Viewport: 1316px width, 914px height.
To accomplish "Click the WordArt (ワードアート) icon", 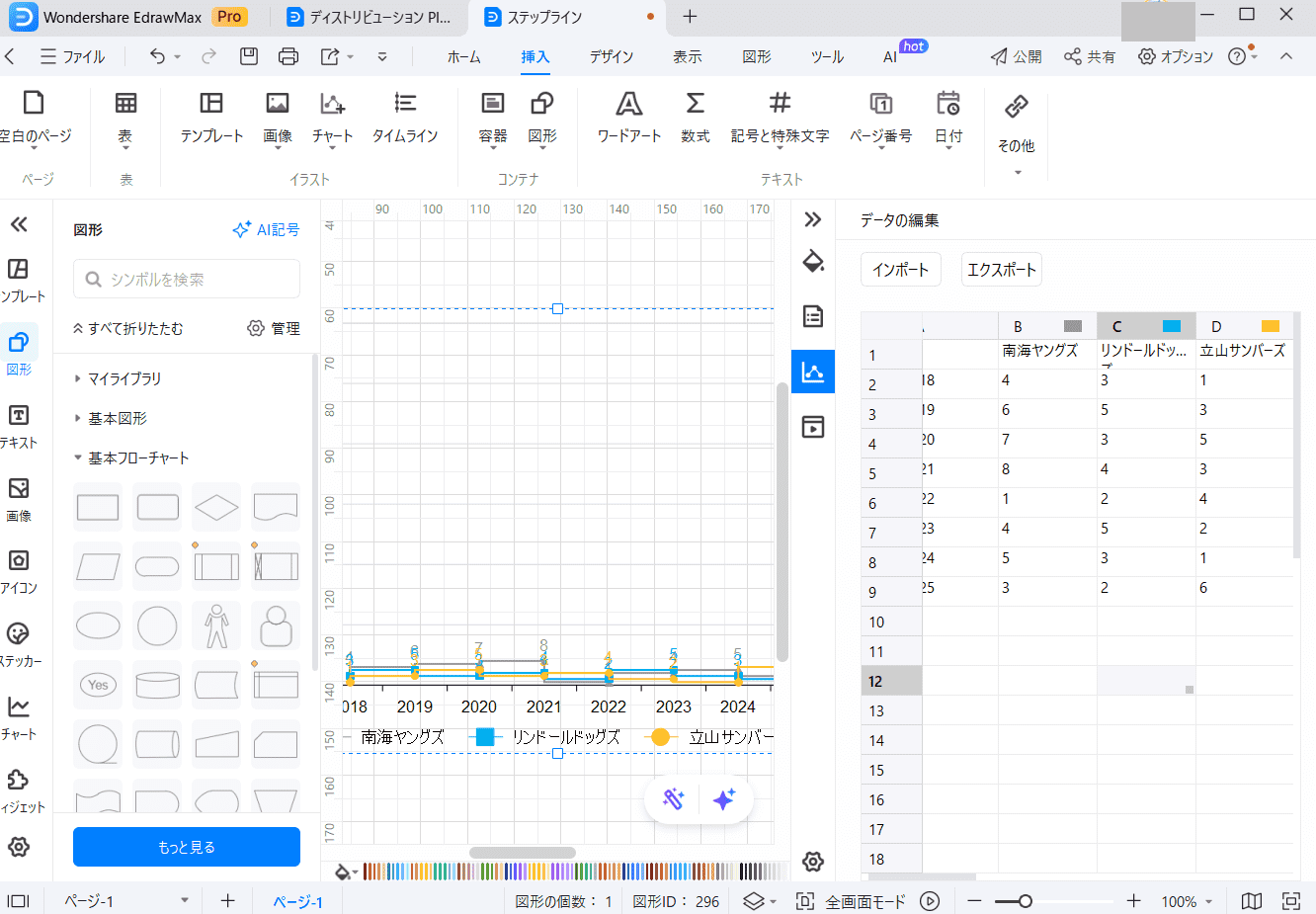I will 628,104.
